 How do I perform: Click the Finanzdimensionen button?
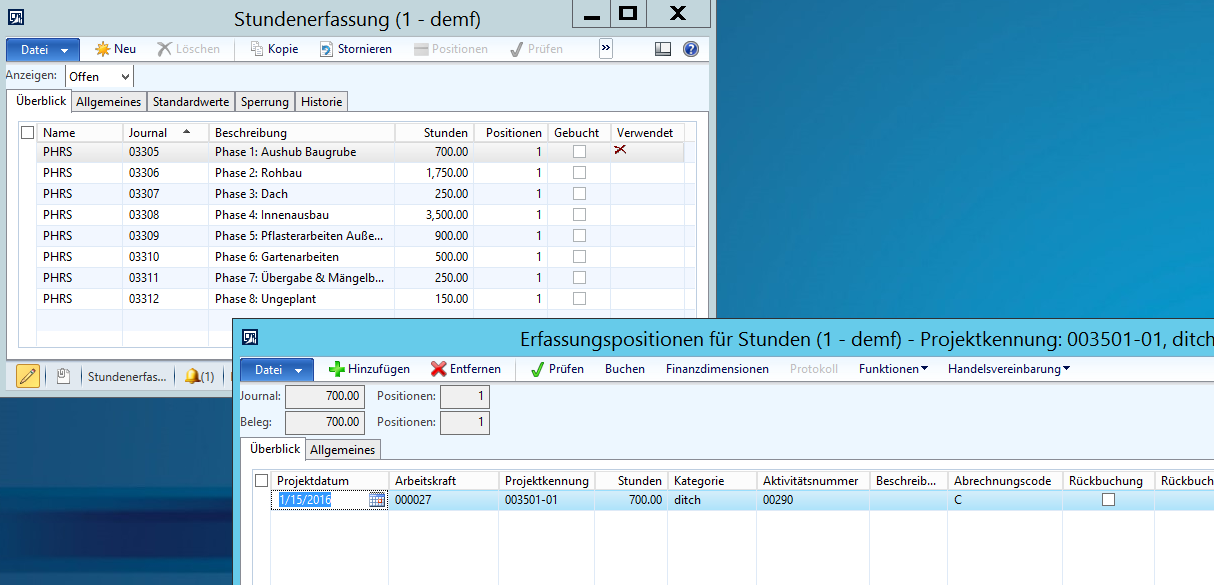tap(717, 369)
